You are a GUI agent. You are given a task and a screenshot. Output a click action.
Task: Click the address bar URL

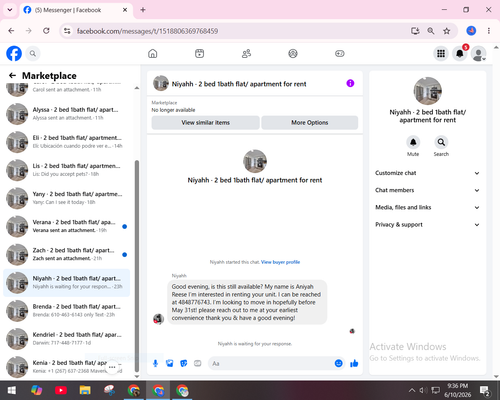tap(147, 31)
